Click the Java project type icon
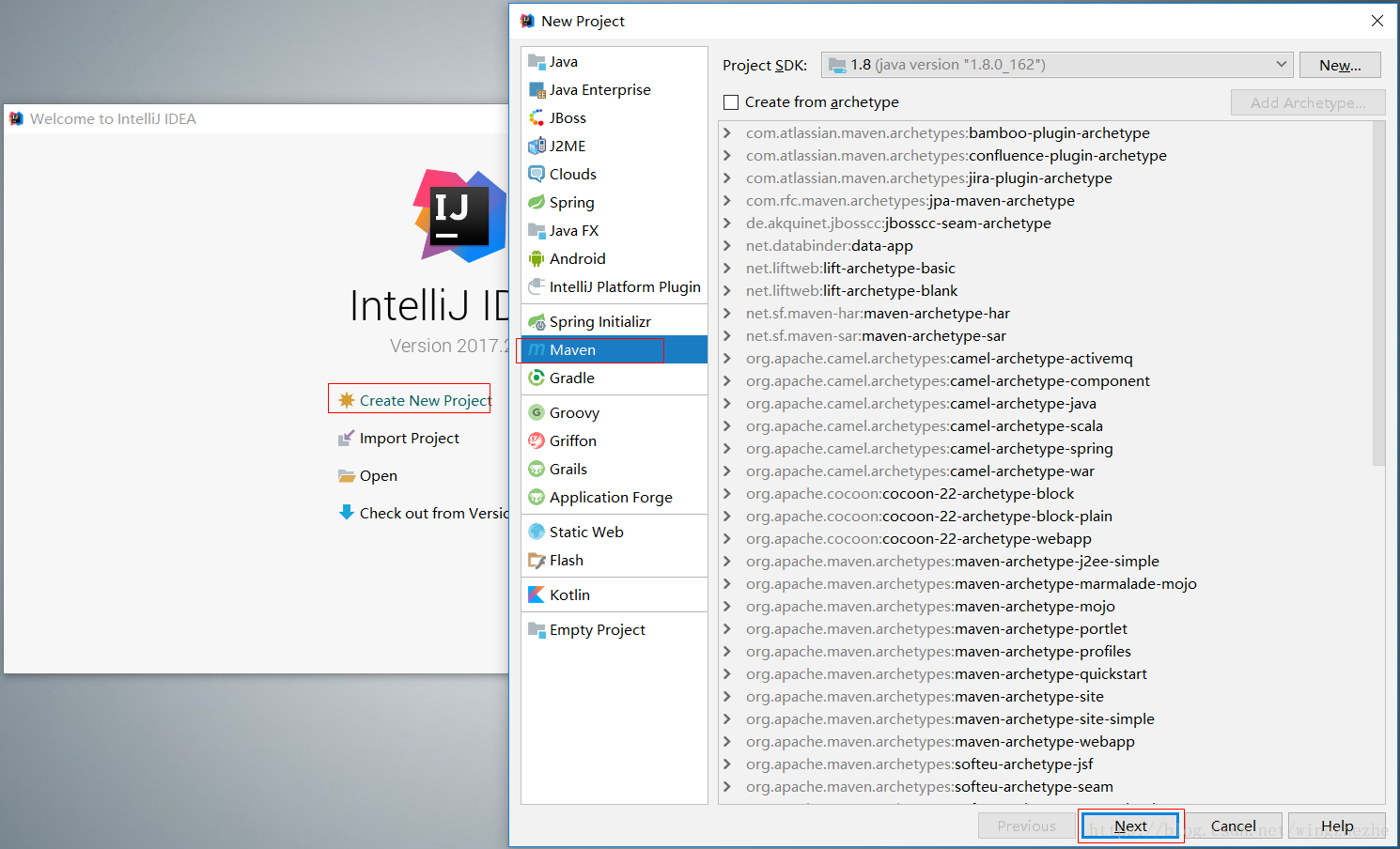Image resolution: width=1400 pixels, height=849 pixels. tap(537, 62)
